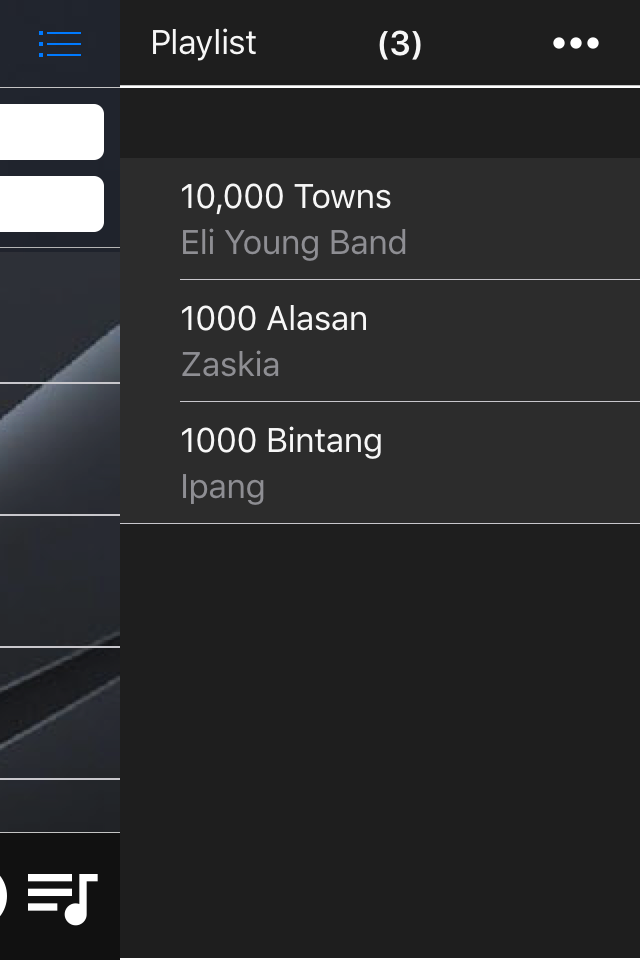
Task: Tap the gray strip above 10,000 Towns
Action: point(380,123)
